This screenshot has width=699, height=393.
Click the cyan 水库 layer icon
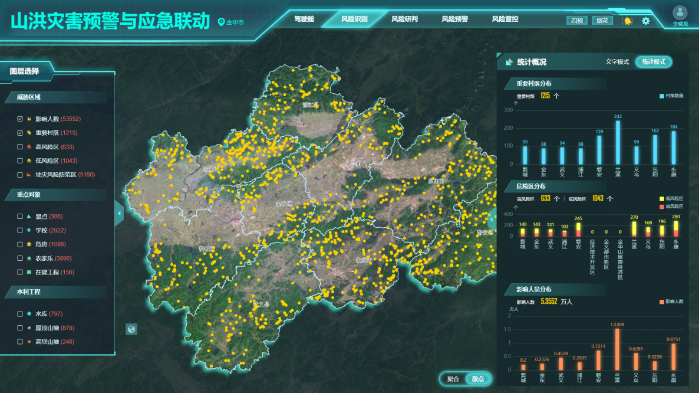[x=29, y=314]
